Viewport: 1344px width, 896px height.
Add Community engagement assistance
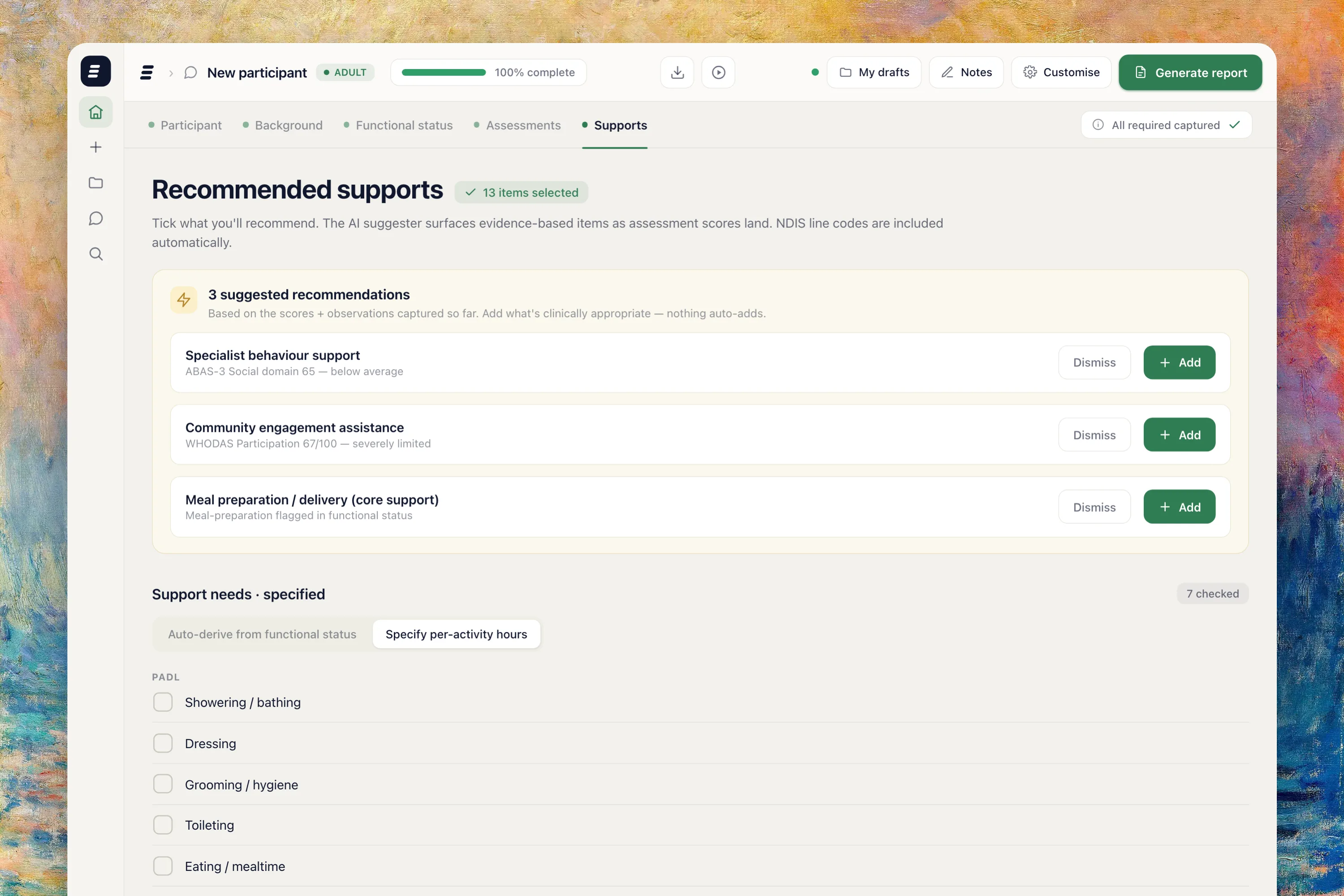1180,435
